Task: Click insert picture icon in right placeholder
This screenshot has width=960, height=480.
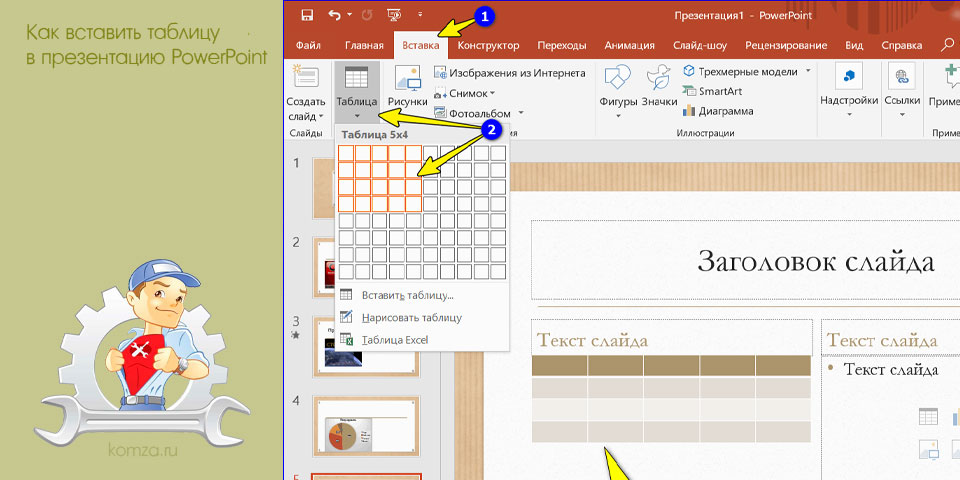Action: pos(928,451)
